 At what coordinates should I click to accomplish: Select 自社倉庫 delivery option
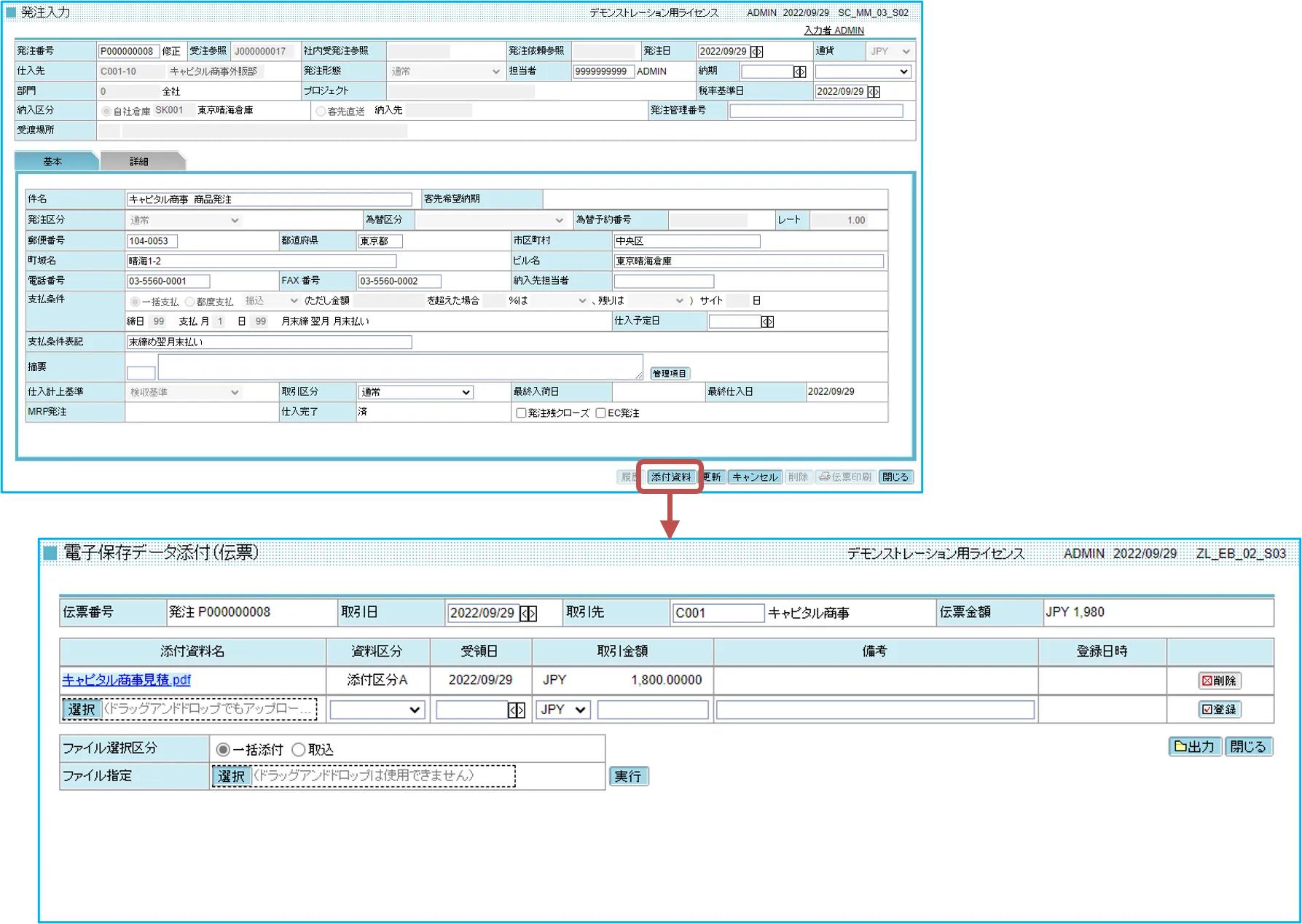pos(107,111)
